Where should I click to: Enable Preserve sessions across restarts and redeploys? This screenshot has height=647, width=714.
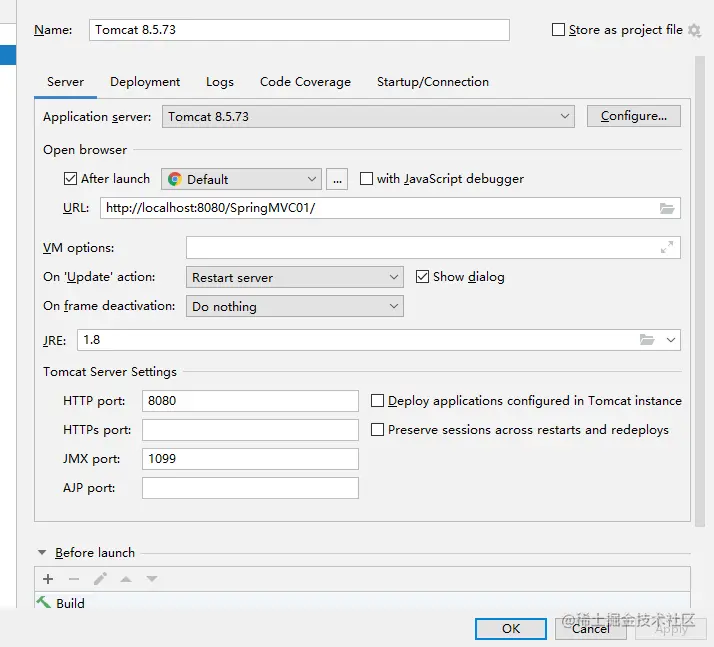tap(377, 430)
